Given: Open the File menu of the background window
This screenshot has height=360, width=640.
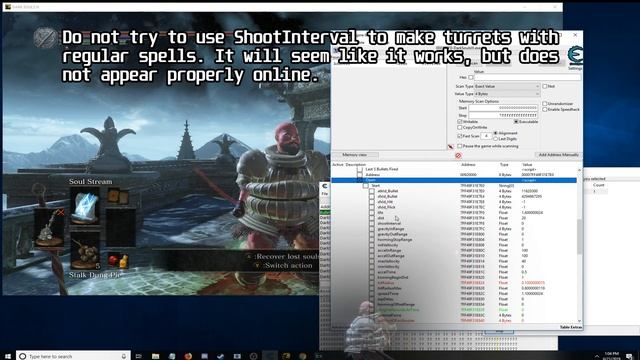Looking at the screenshot, I should 324,193.
